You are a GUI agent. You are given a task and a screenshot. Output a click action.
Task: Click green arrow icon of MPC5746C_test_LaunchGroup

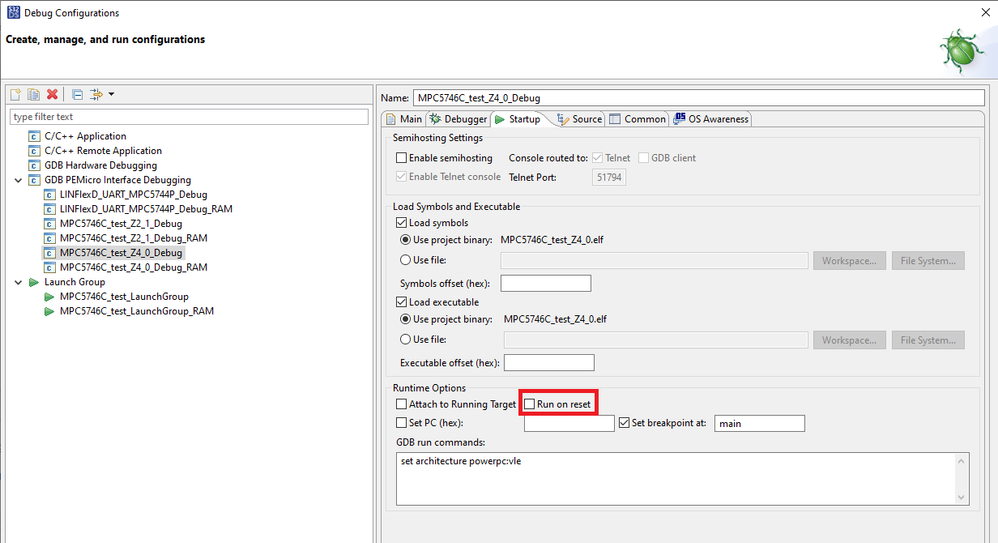[x=49, y=297]
